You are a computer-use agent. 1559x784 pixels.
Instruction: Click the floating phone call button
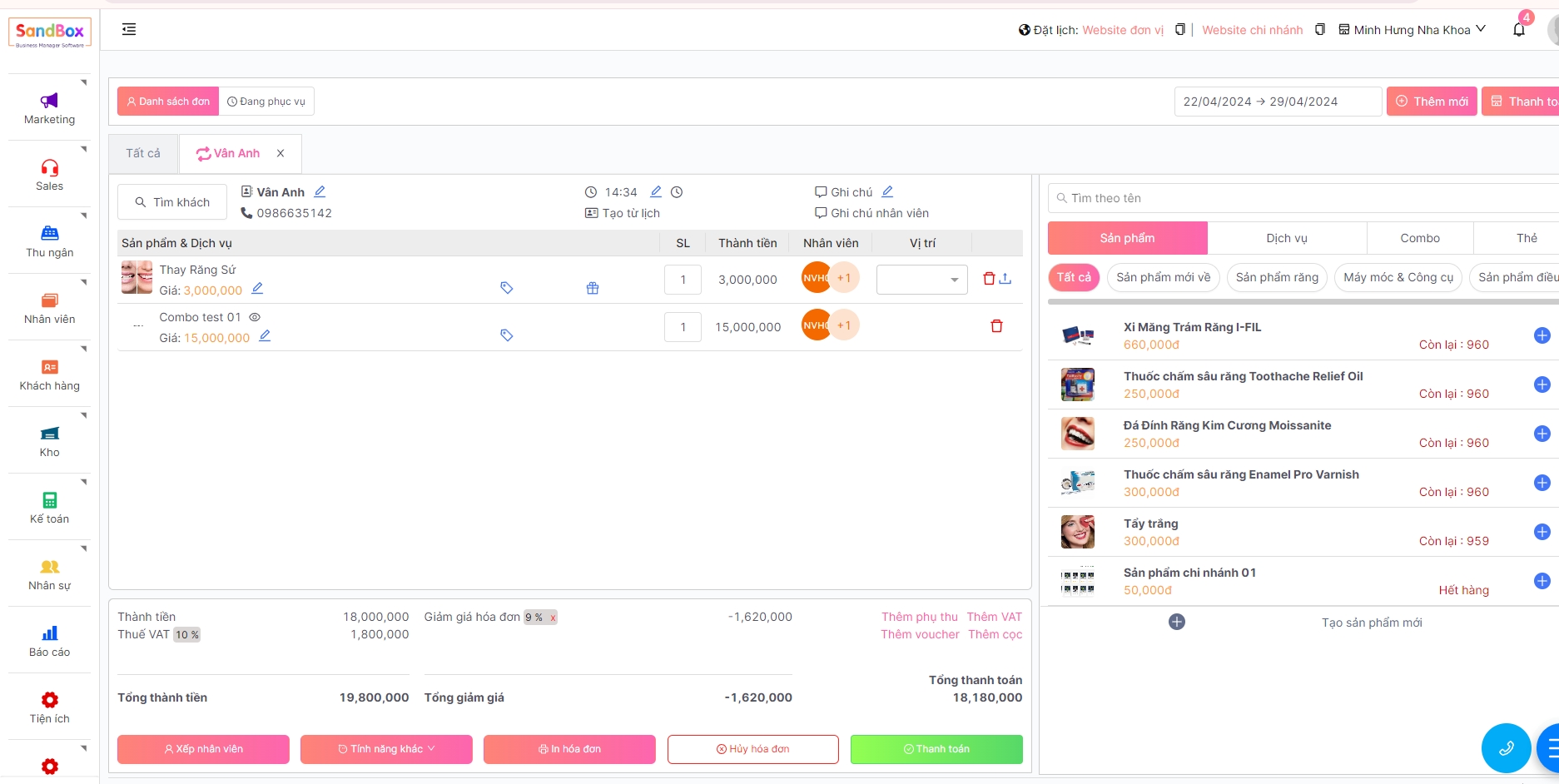pyautogui.click(x=1506, y=747)
